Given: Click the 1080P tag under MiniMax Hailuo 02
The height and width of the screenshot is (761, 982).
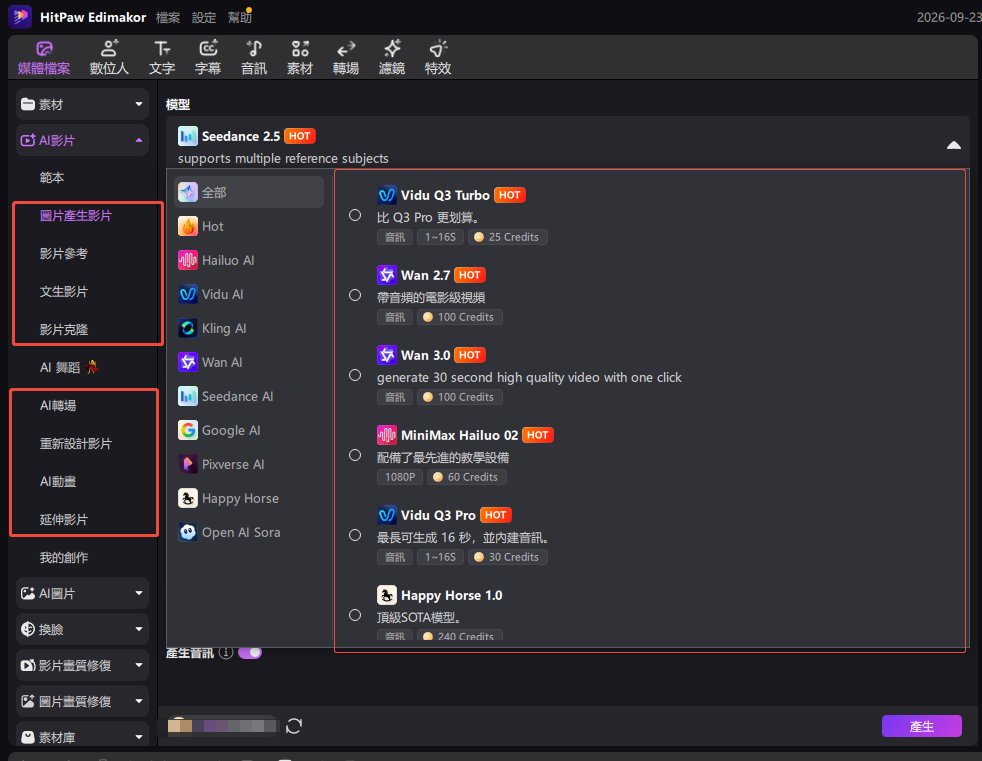Looking at the screenshot, I should (x=400, y=477).
